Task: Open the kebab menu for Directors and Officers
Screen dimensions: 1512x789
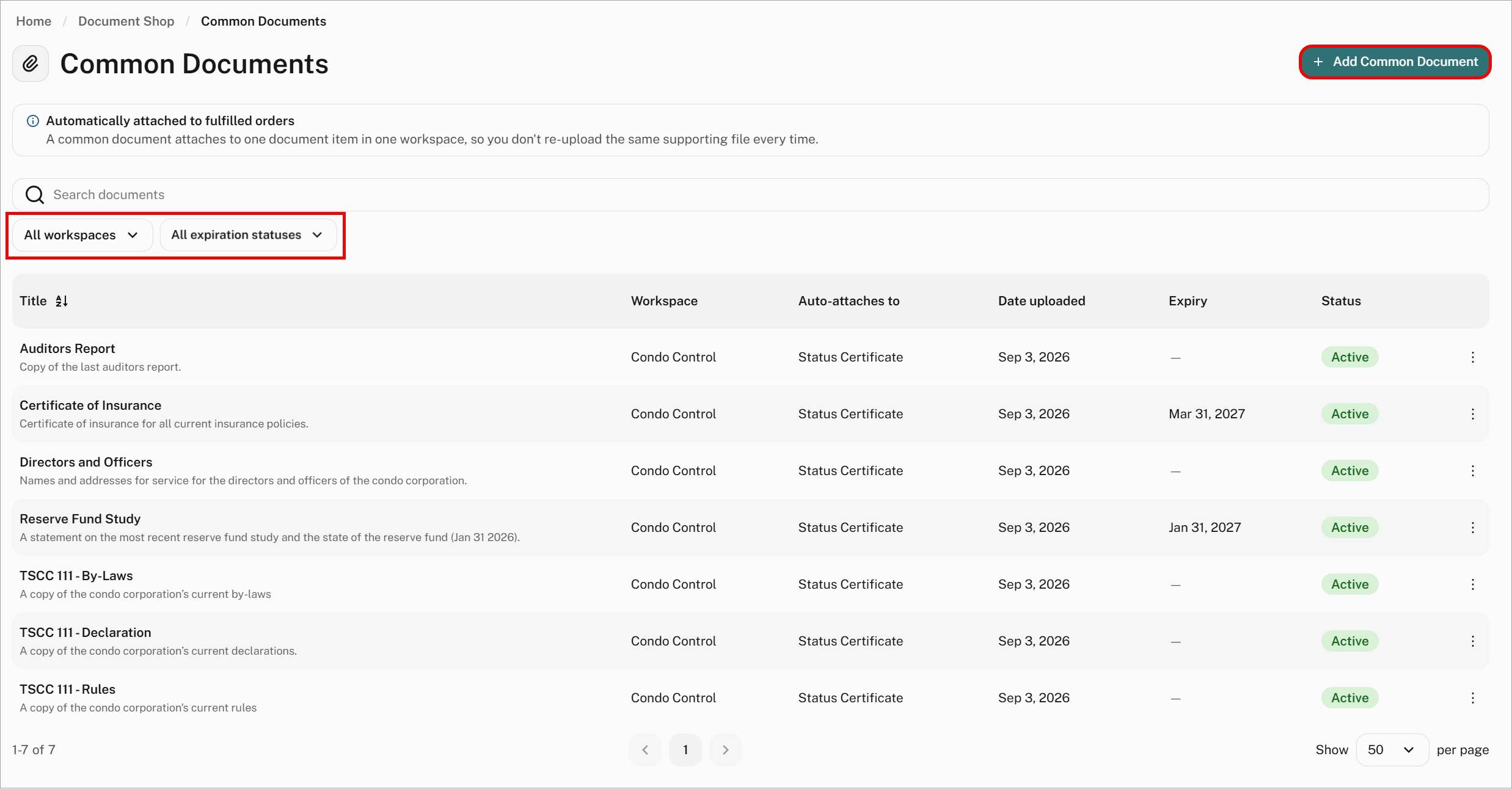Action: (1472, 471)
